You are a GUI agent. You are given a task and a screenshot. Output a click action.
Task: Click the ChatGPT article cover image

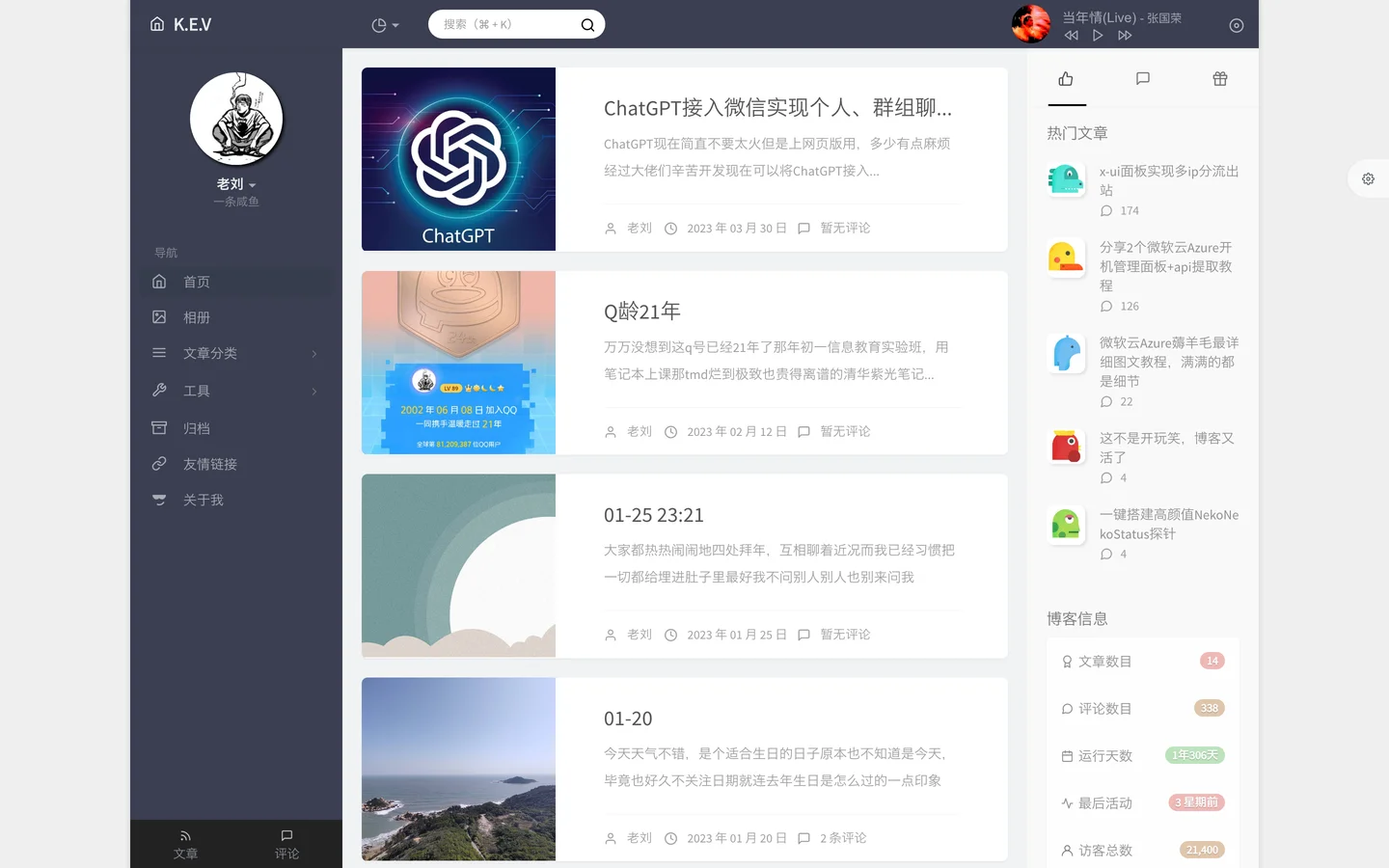tap(458, 159)
